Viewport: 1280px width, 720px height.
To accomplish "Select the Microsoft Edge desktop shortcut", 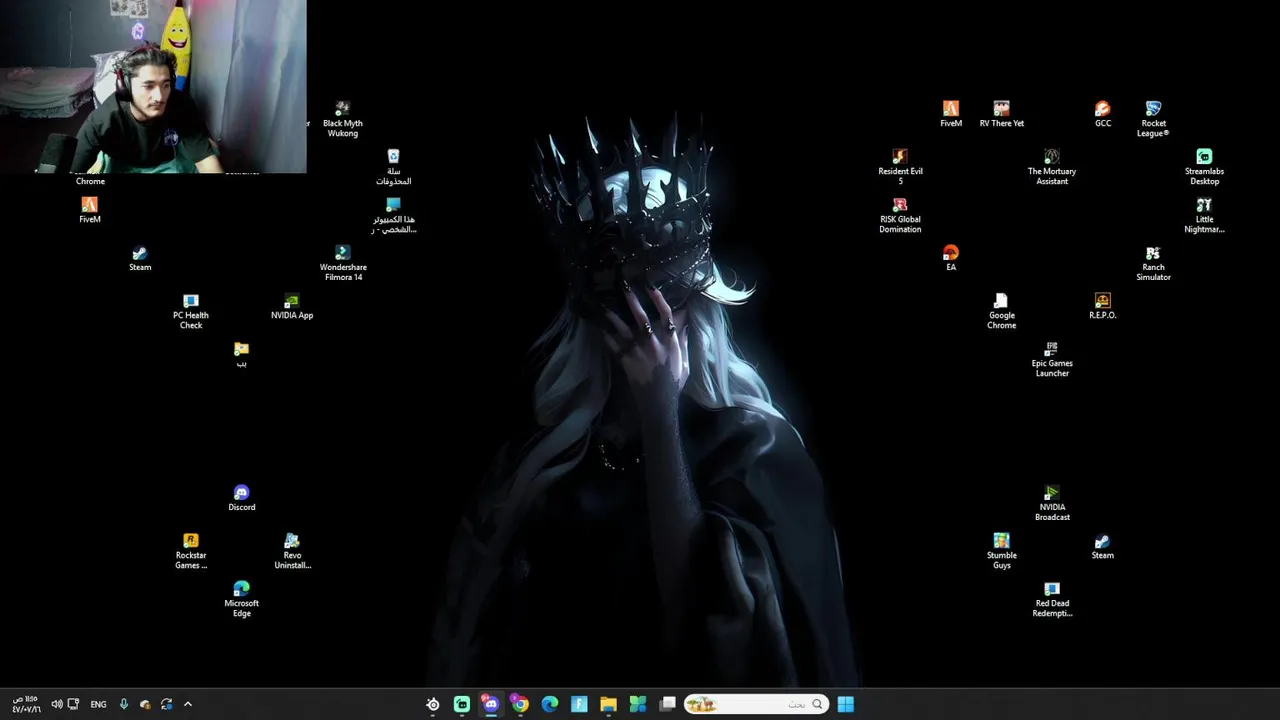I will pyautogui.click(x=241, y=599).
